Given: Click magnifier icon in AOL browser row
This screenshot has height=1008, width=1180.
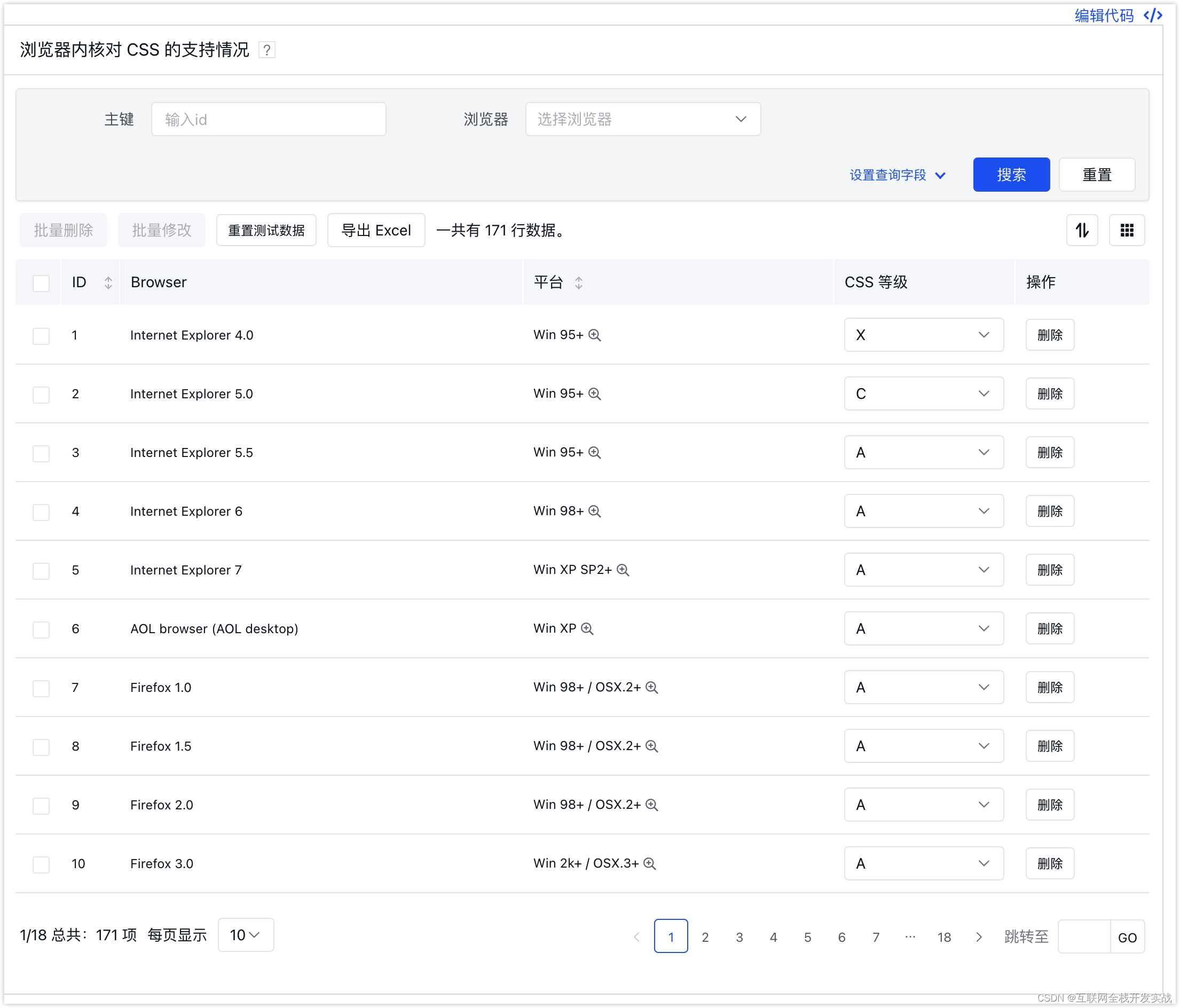Looking at the screenshot, I should (x=587, y=628).
